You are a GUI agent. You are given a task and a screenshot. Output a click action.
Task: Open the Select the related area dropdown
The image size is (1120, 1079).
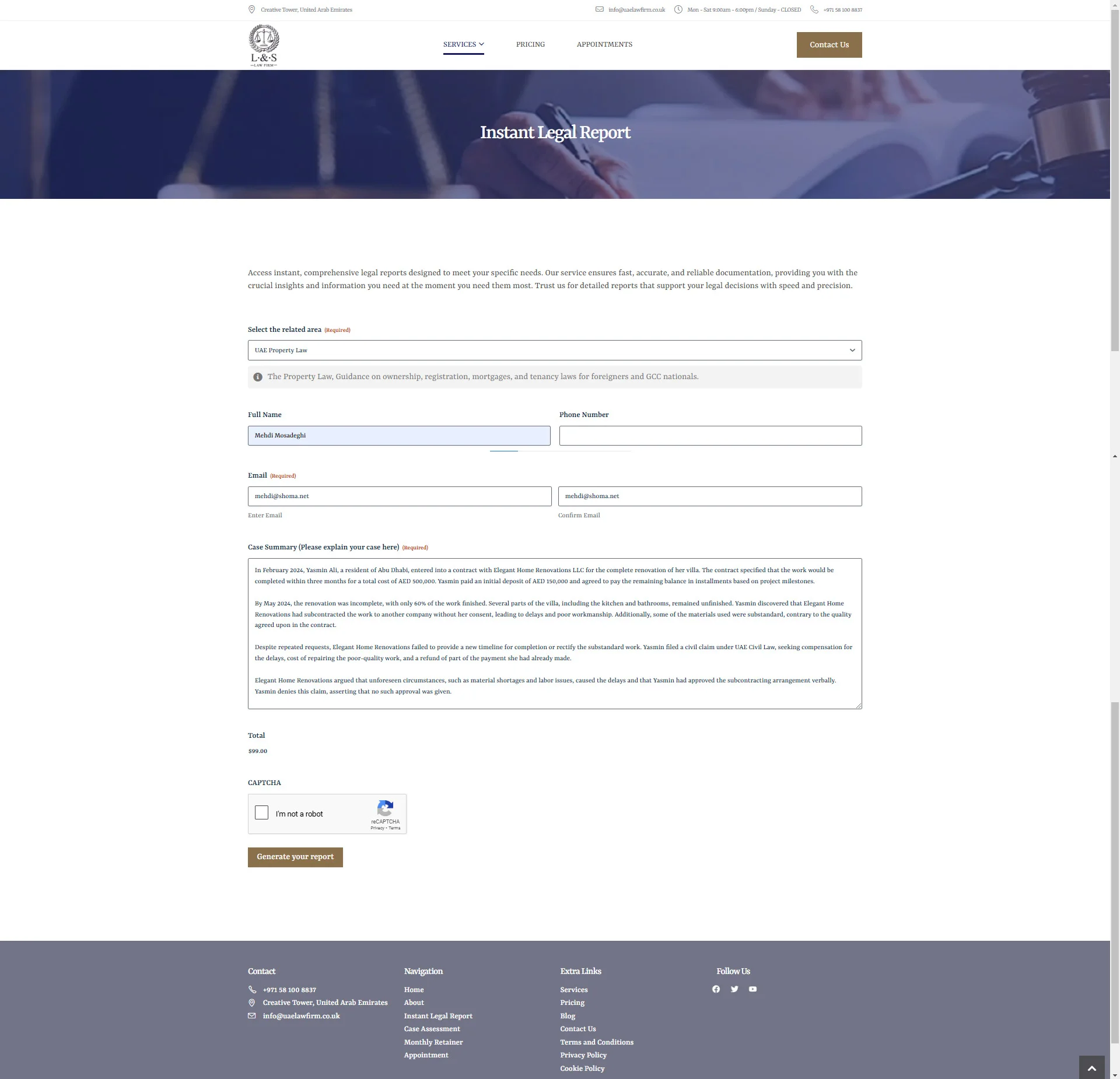[x=555, y=351]
